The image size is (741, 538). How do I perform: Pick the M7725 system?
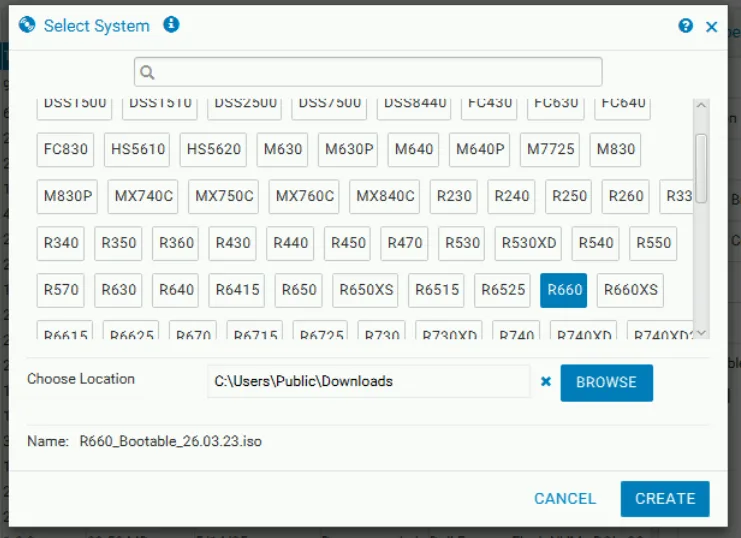tap(550, 149)
